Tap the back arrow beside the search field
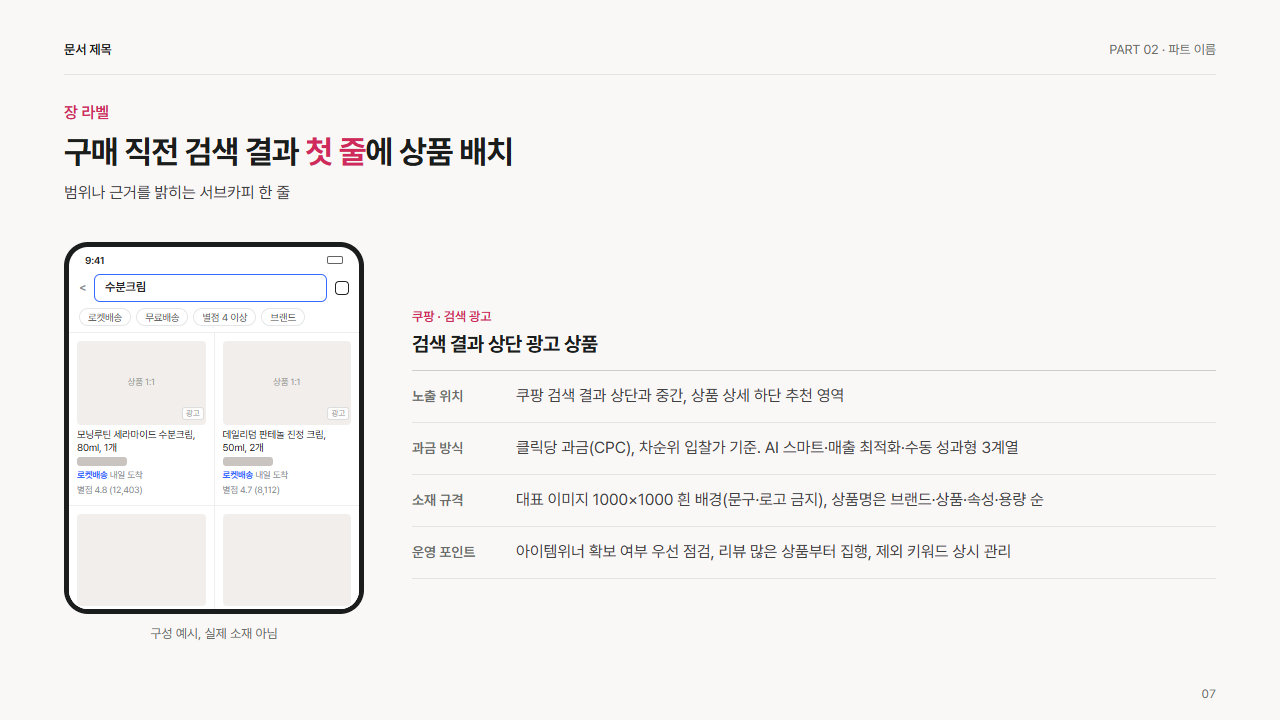 coord(82,288)
